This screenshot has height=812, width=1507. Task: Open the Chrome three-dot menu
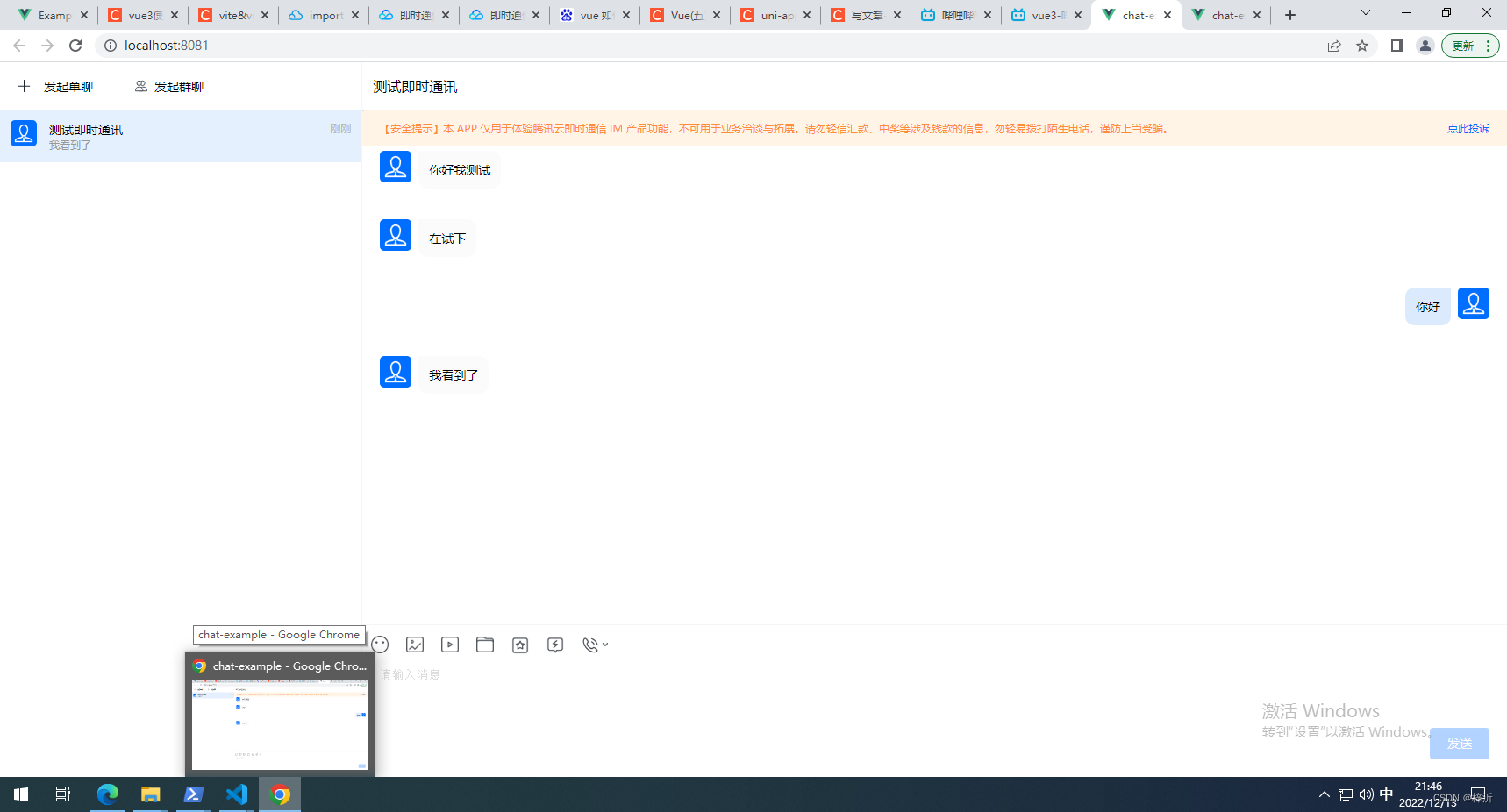(x=1489, y=45)
